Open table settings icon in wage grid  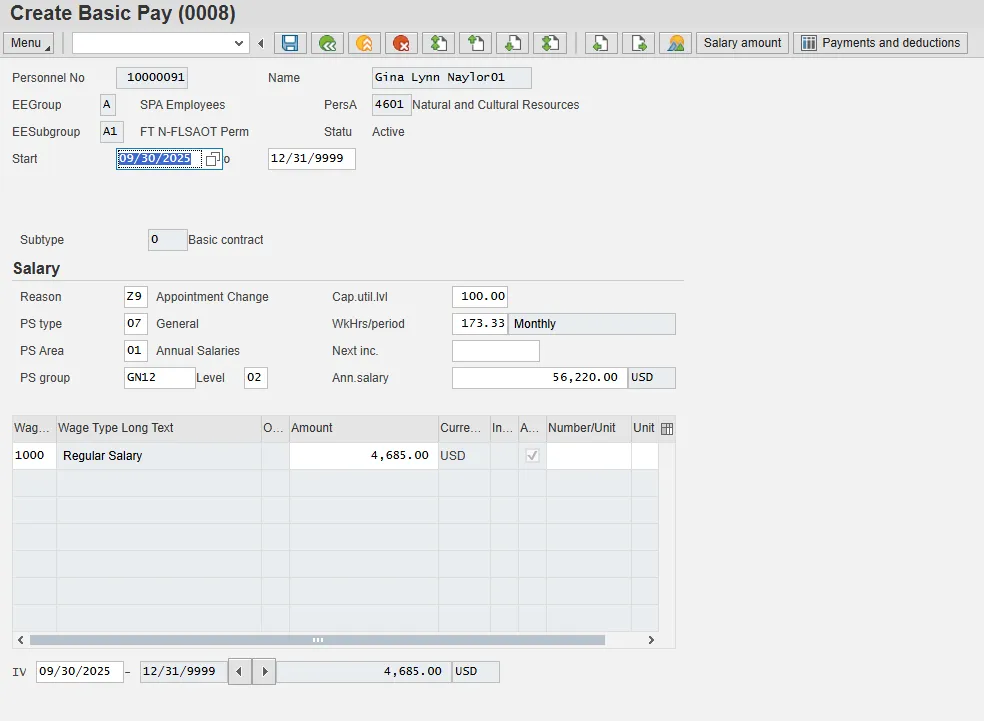coord(667,428)
